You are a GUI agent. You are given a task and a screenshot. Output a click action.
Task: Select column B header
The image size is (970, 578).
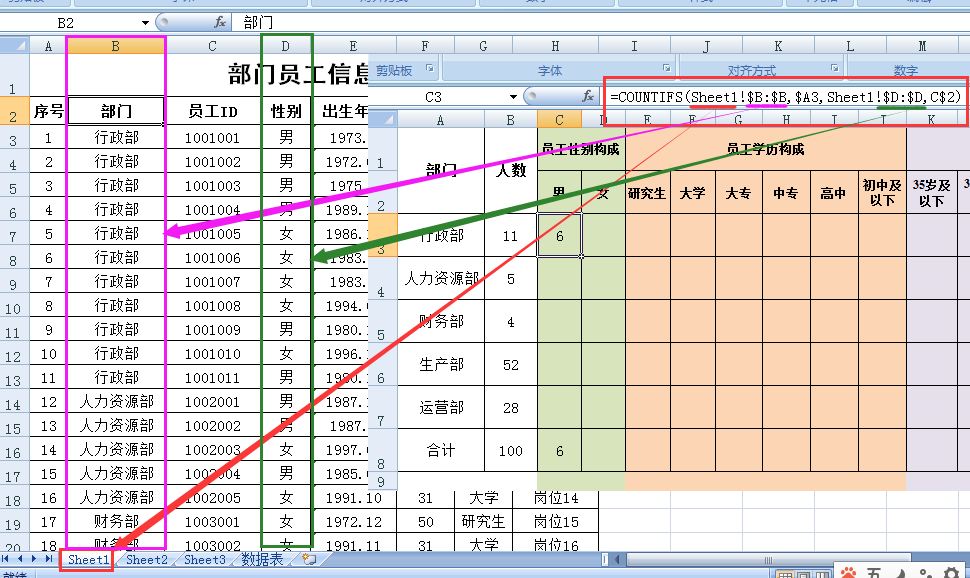click(116, 45)
